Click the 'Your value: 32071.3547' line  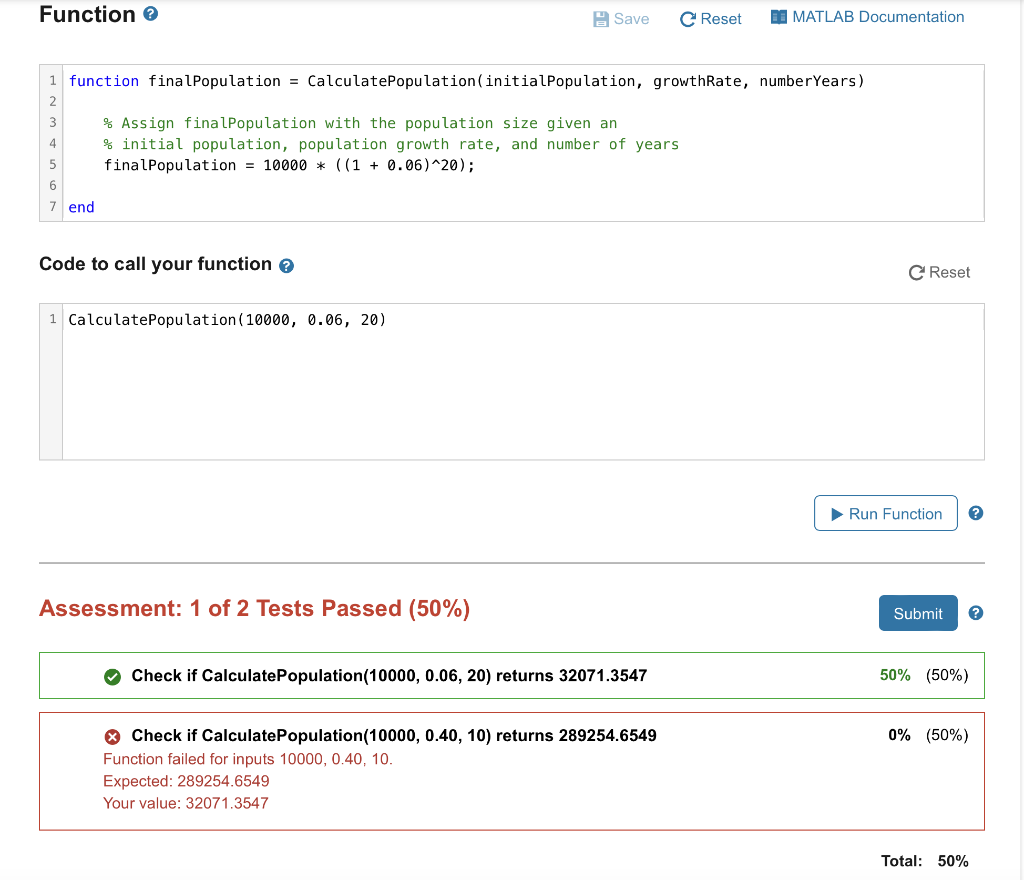(186, 803)
